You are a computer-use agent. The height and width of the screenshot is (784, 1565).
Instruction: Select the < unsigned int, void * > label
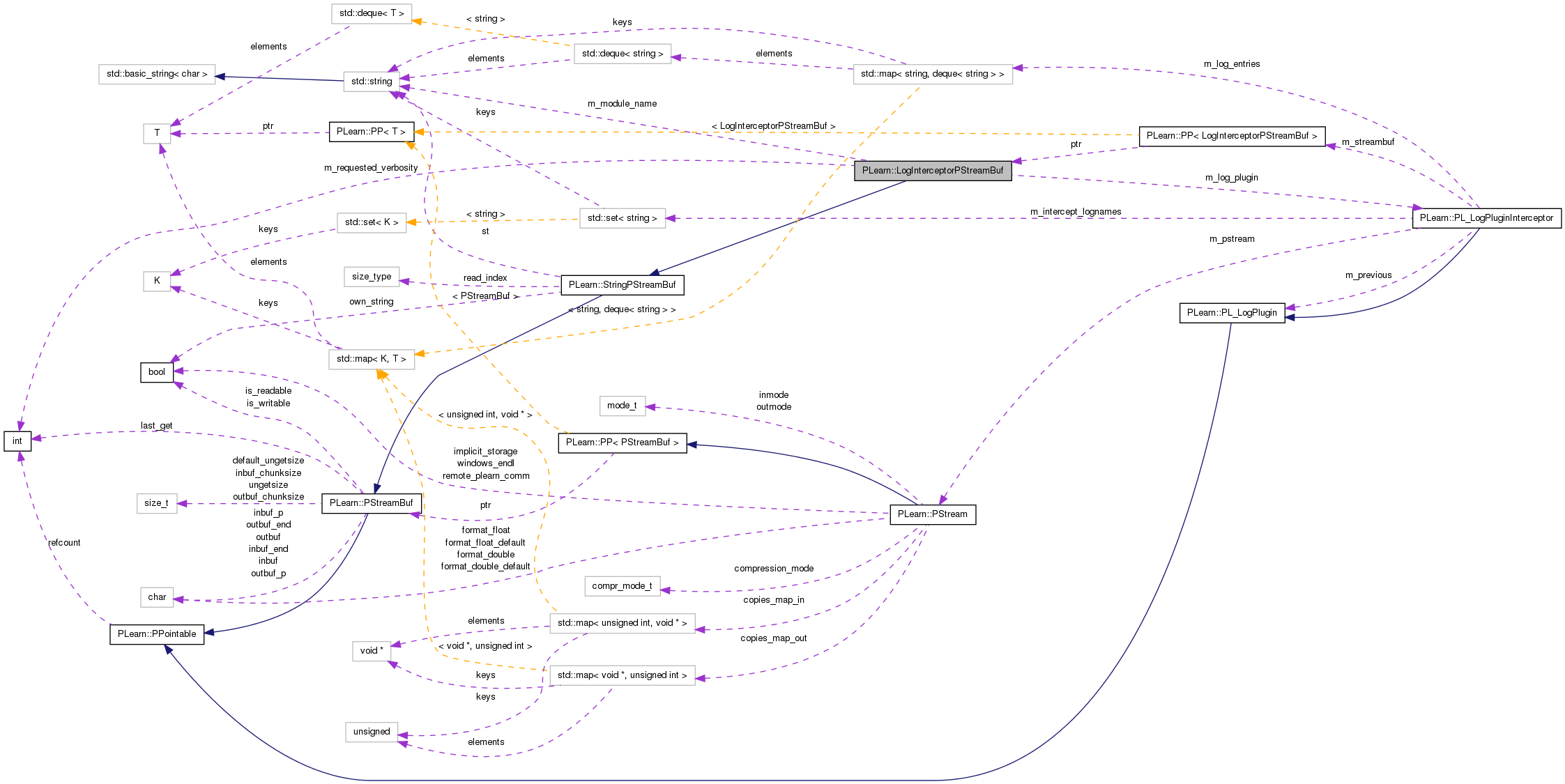coord(485,415)
